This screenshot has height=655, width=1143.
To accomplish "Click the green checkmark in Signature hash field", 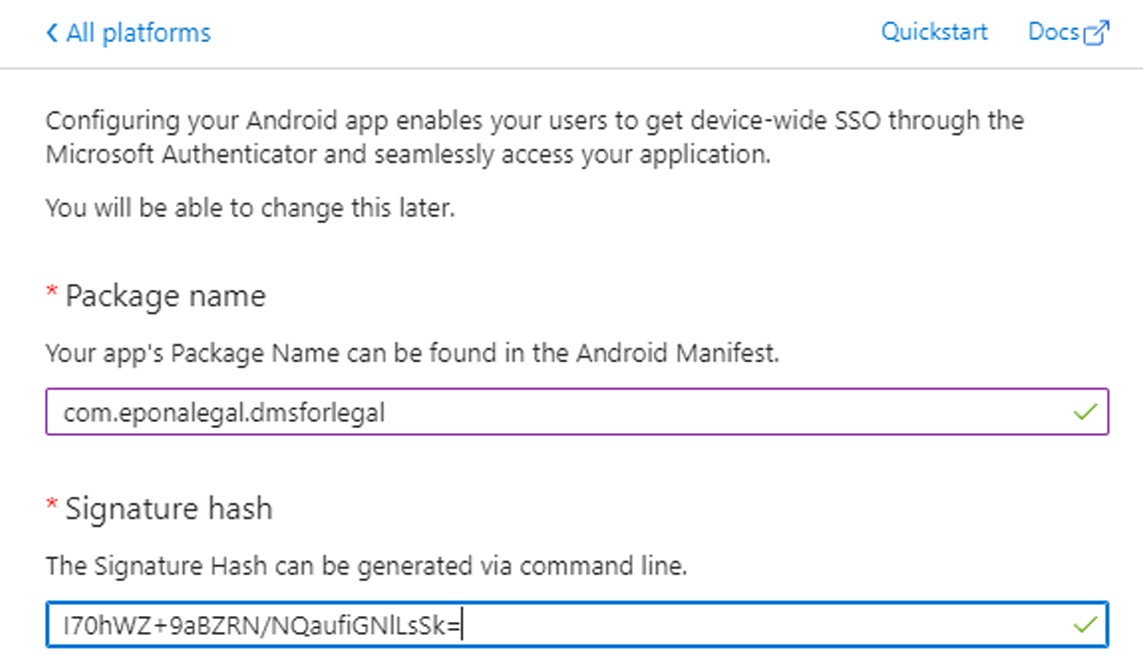I will click(1085, 625).
